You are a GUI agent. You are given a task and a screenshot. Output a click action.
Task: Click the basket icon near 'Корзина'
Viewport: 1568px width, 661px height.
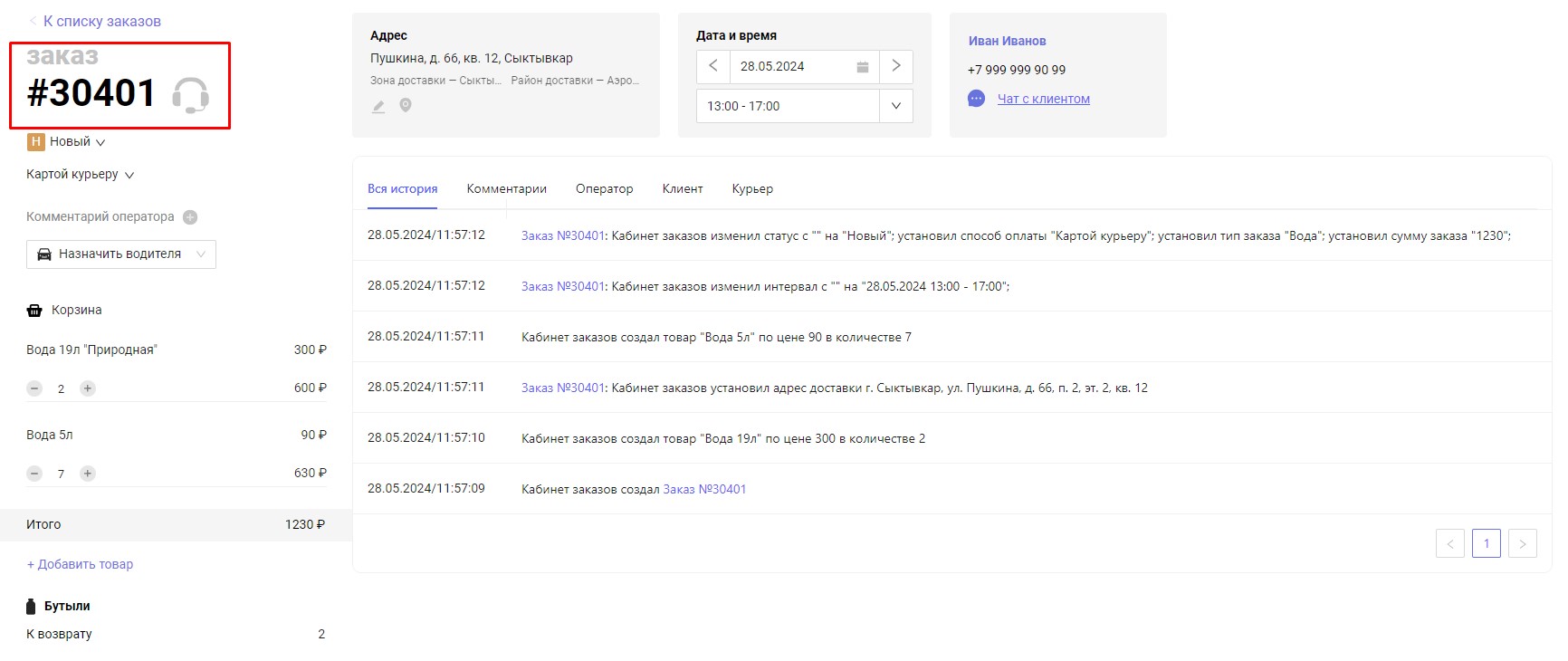[34, 311]
